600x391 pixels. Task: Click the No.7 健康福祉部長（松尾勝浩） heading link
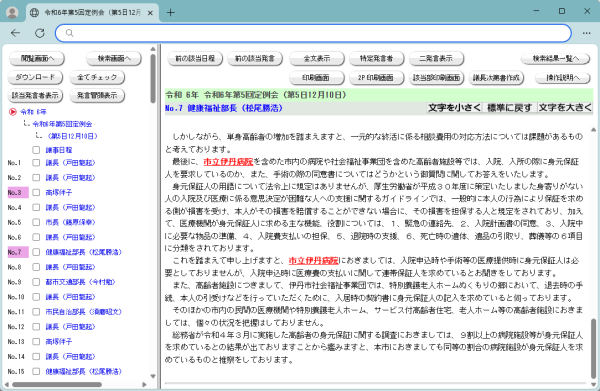click(x=224, y=108)
